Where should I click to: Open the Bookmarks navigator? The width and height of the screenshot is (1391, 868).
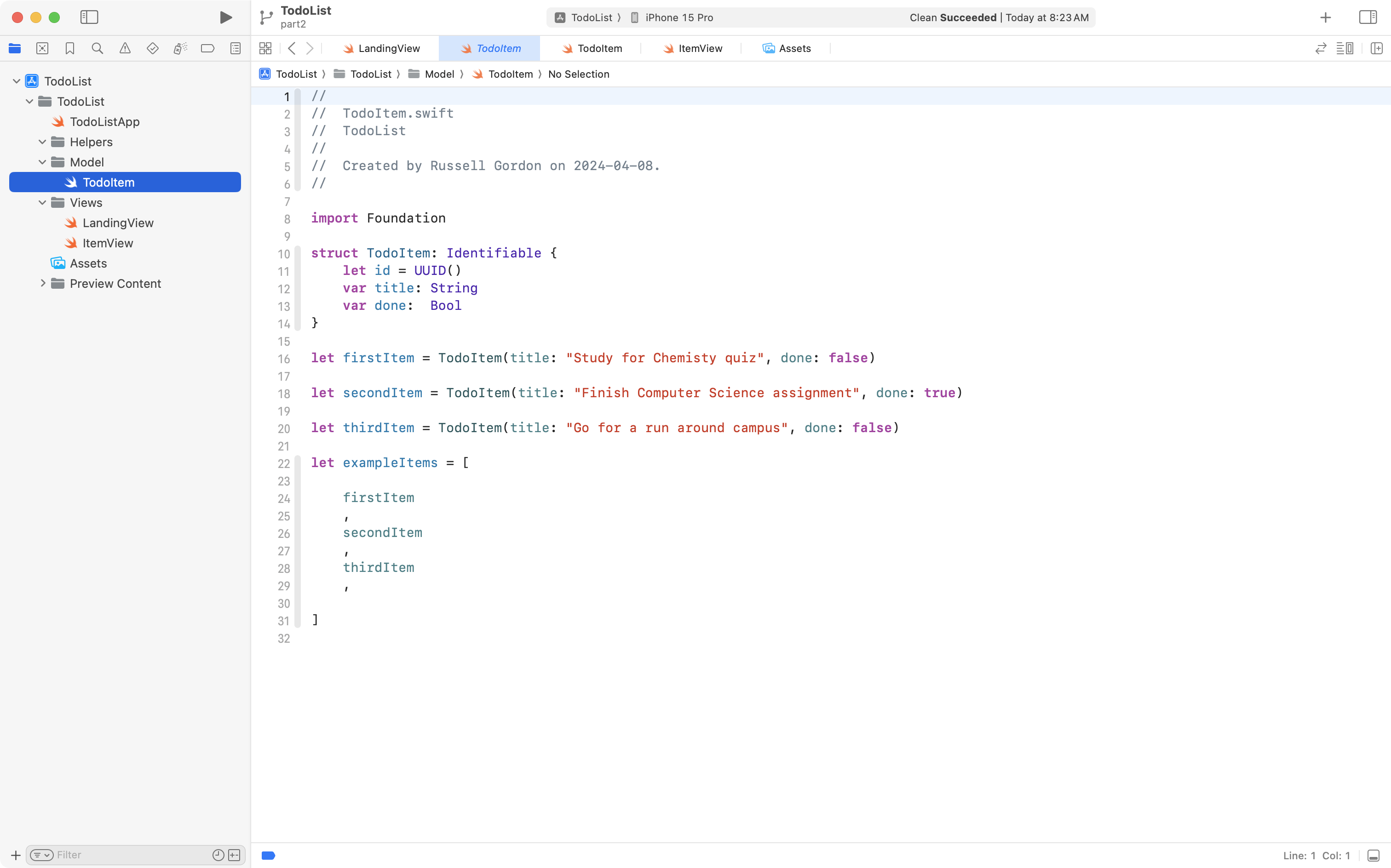pos(70,48)
